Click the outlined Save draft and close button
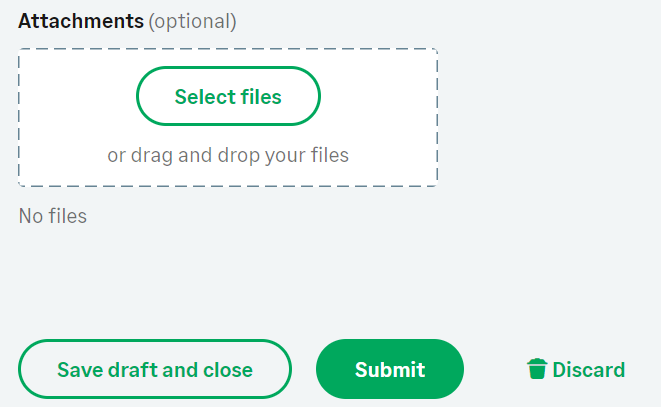 155,370
